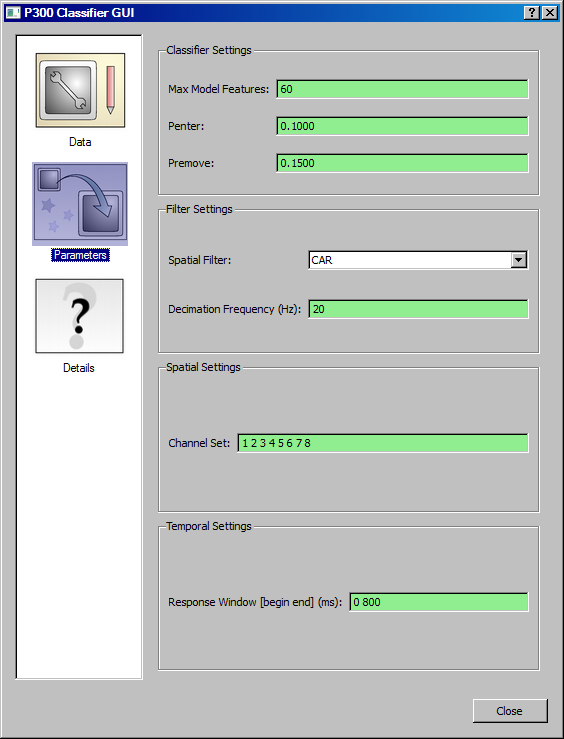Click the Details label in sidebar
Viewport: 564px width, 739px height.
[79, 368]
